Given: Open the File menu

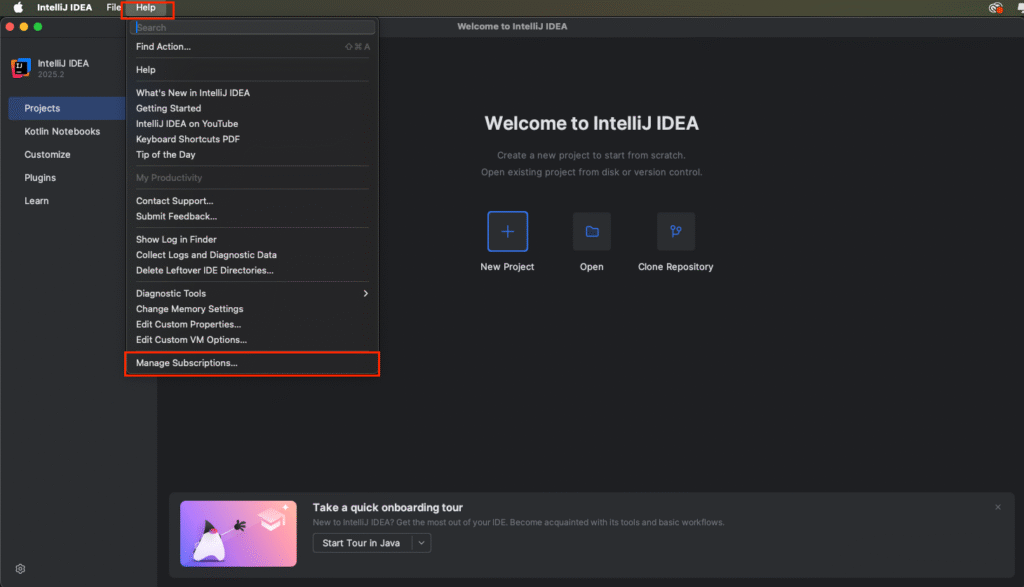Looking at the screenshot, I should (x=112, y=7).
